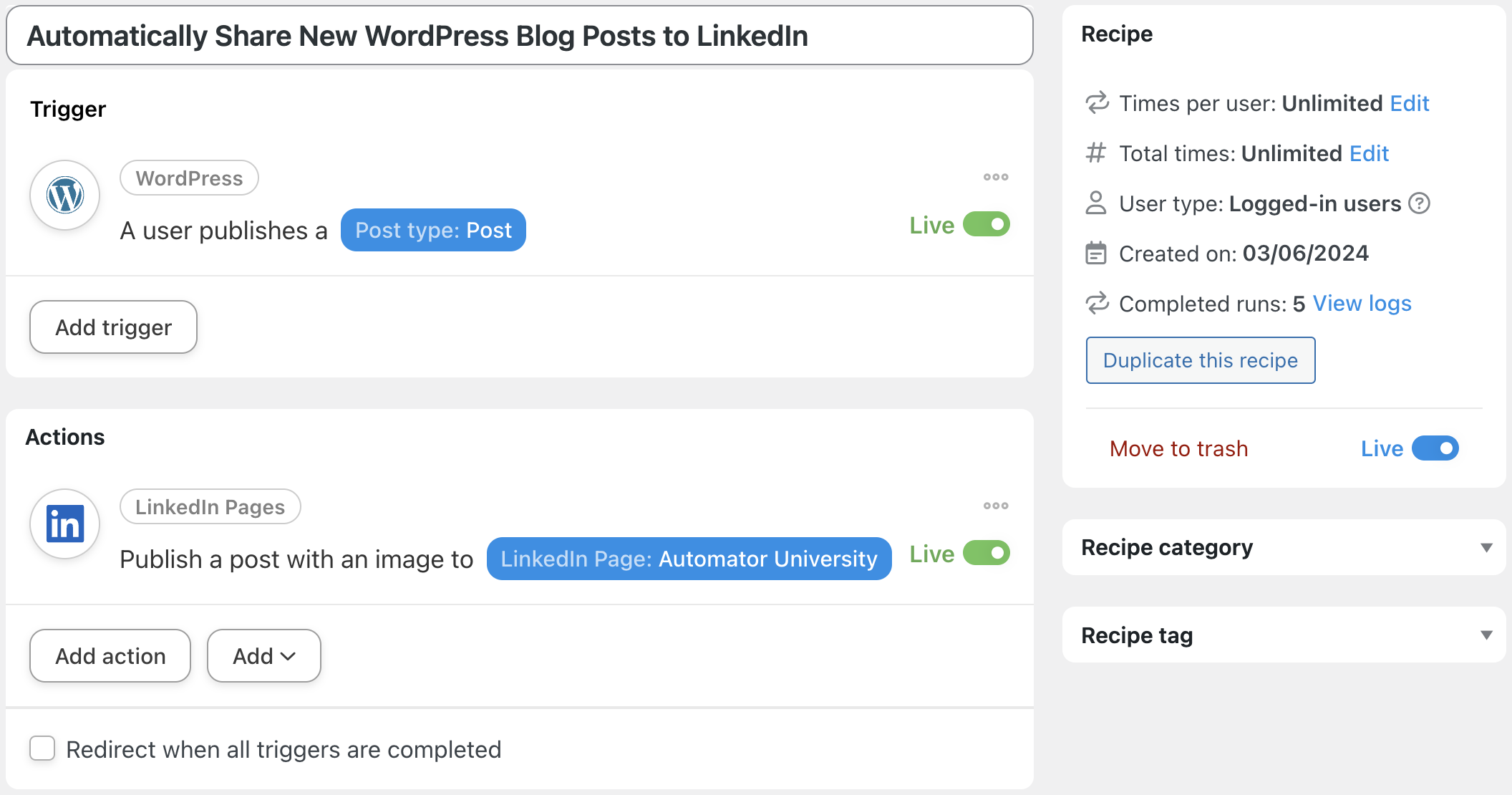
Task: Open the Add dropdown next to Add action
Action: (x=263, y=656)
